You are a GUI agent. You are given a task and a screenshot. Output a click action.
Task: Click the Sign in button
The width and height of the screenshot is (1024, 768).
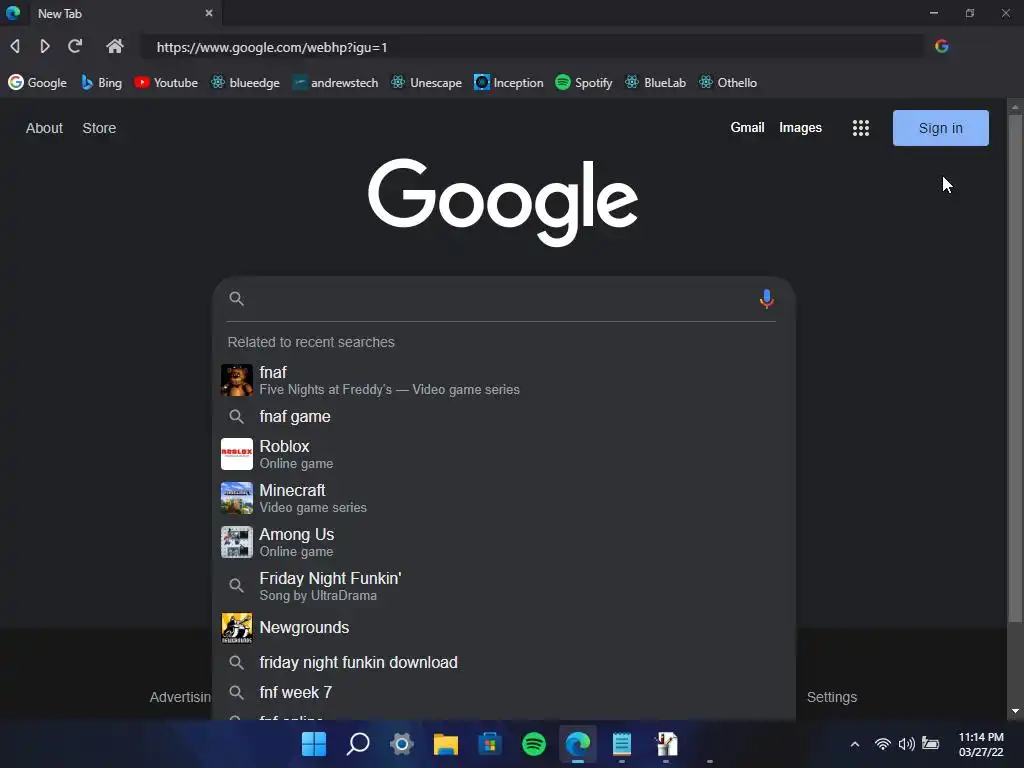coord(940,128)
